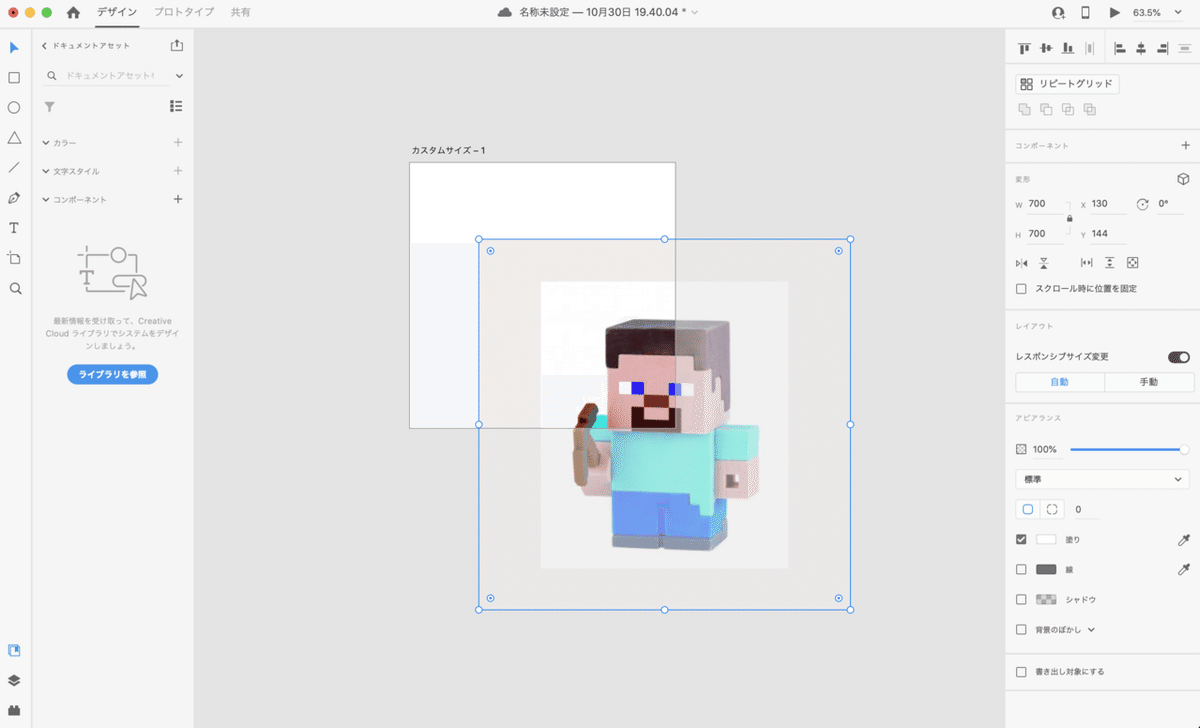The image size is (1200, 728).
Task: Add character style with 文字スタイル plus
Action: 178,171
